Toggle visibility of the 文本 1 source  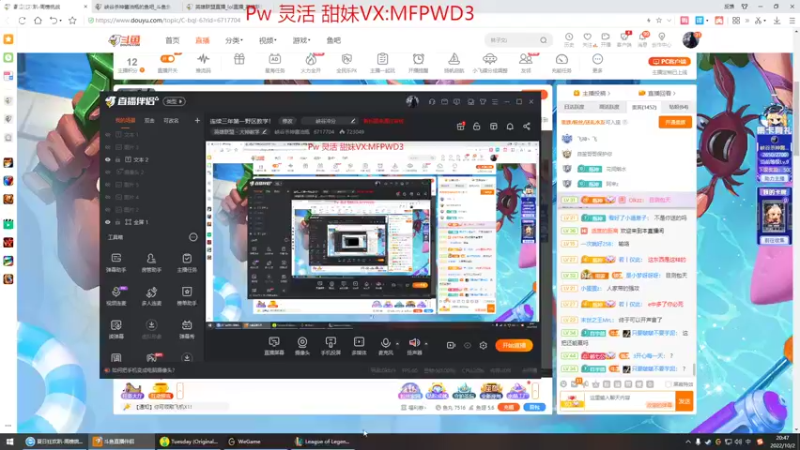point(108,135)
